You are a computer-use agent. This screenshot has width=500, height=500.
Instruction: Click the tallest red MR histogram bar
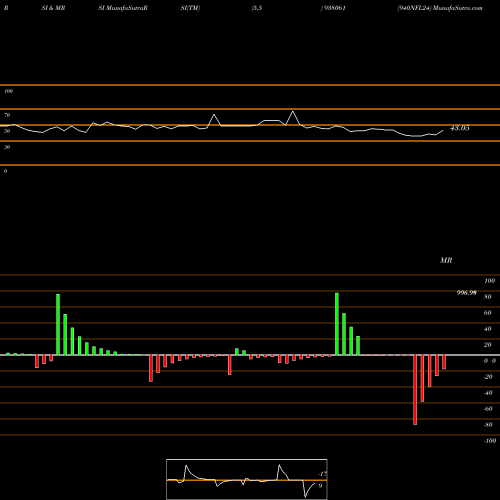click(x=415, y=390)
